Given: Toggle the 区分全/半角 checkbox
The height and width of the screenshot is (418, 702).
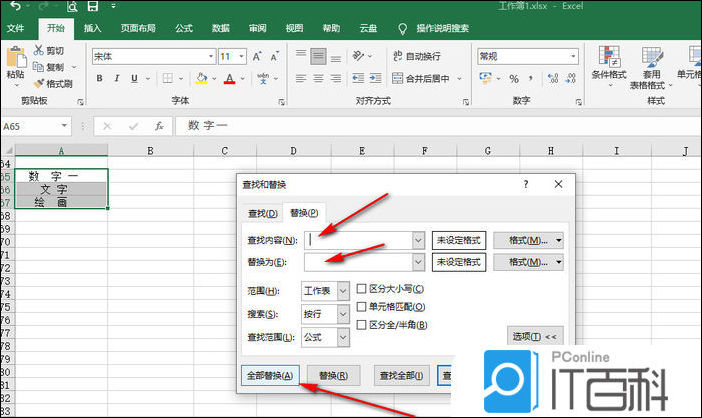Looking at the screenshot, I should pyautogui.click(x=363, y=325).
